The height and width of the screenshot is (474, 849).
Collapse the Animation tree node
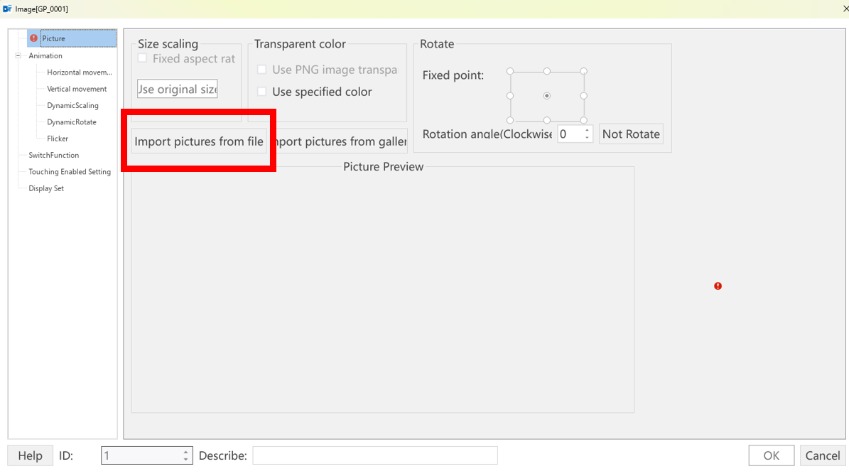[18, 55]
